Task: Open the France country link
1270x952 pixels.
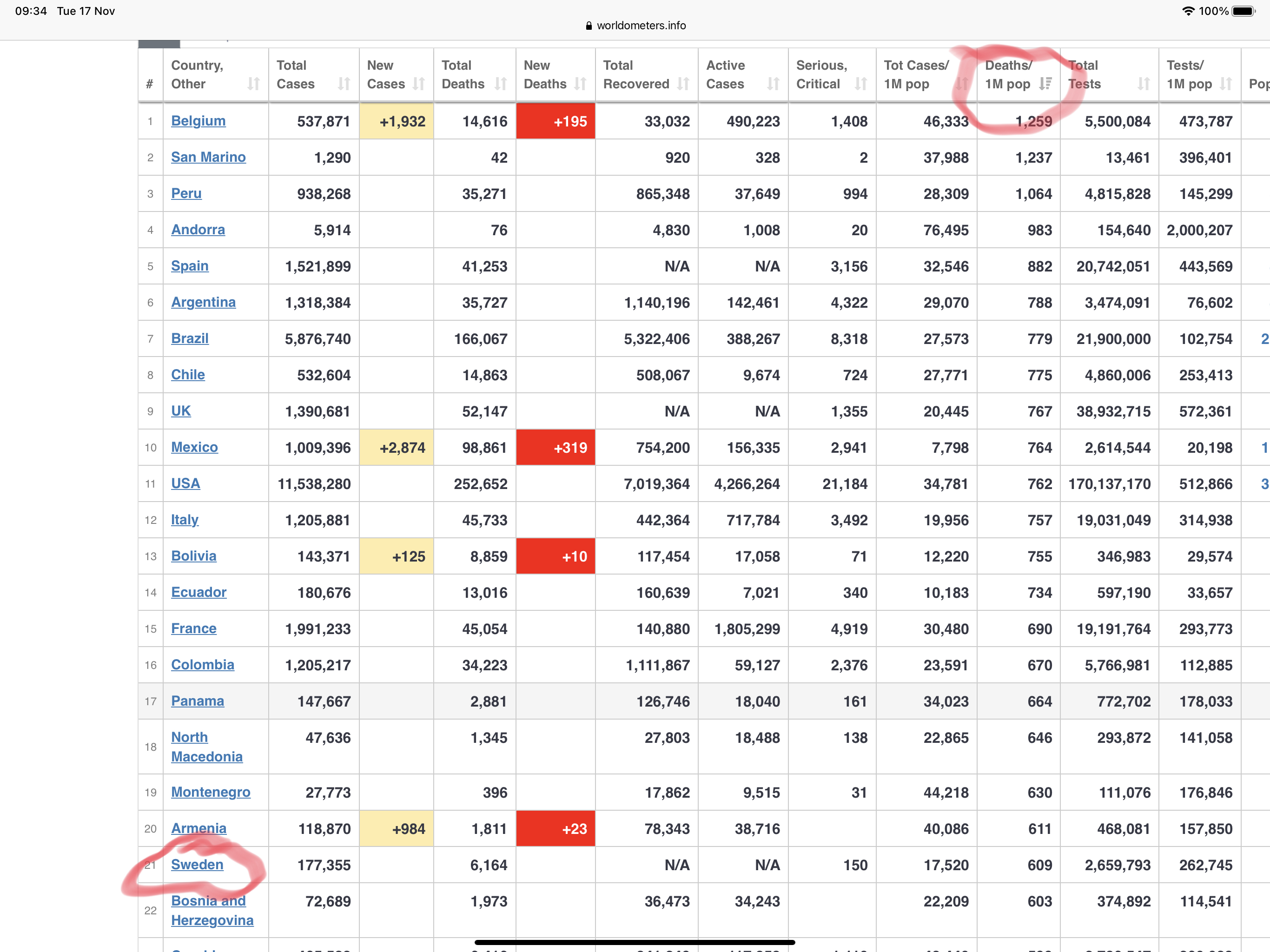Action: pos(193,628)
